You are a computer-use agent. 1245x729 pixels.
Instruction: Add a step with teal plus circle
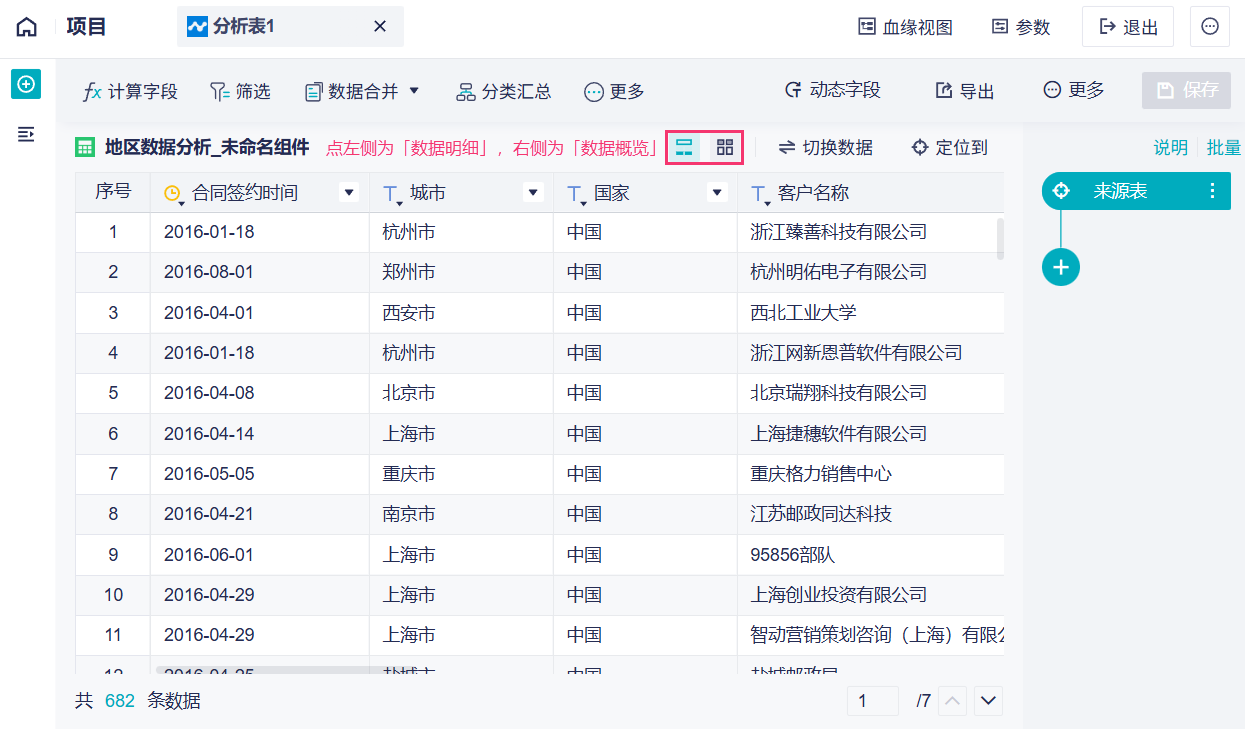click(1061, 267)
